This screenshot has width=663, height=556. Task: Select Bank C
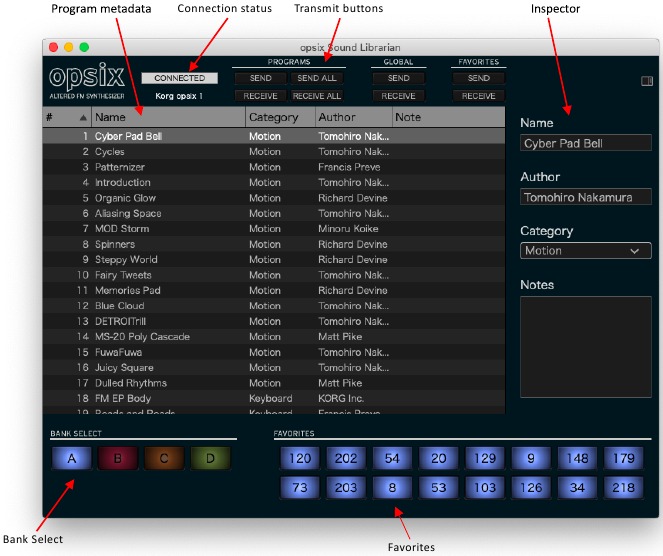(164, 458)
